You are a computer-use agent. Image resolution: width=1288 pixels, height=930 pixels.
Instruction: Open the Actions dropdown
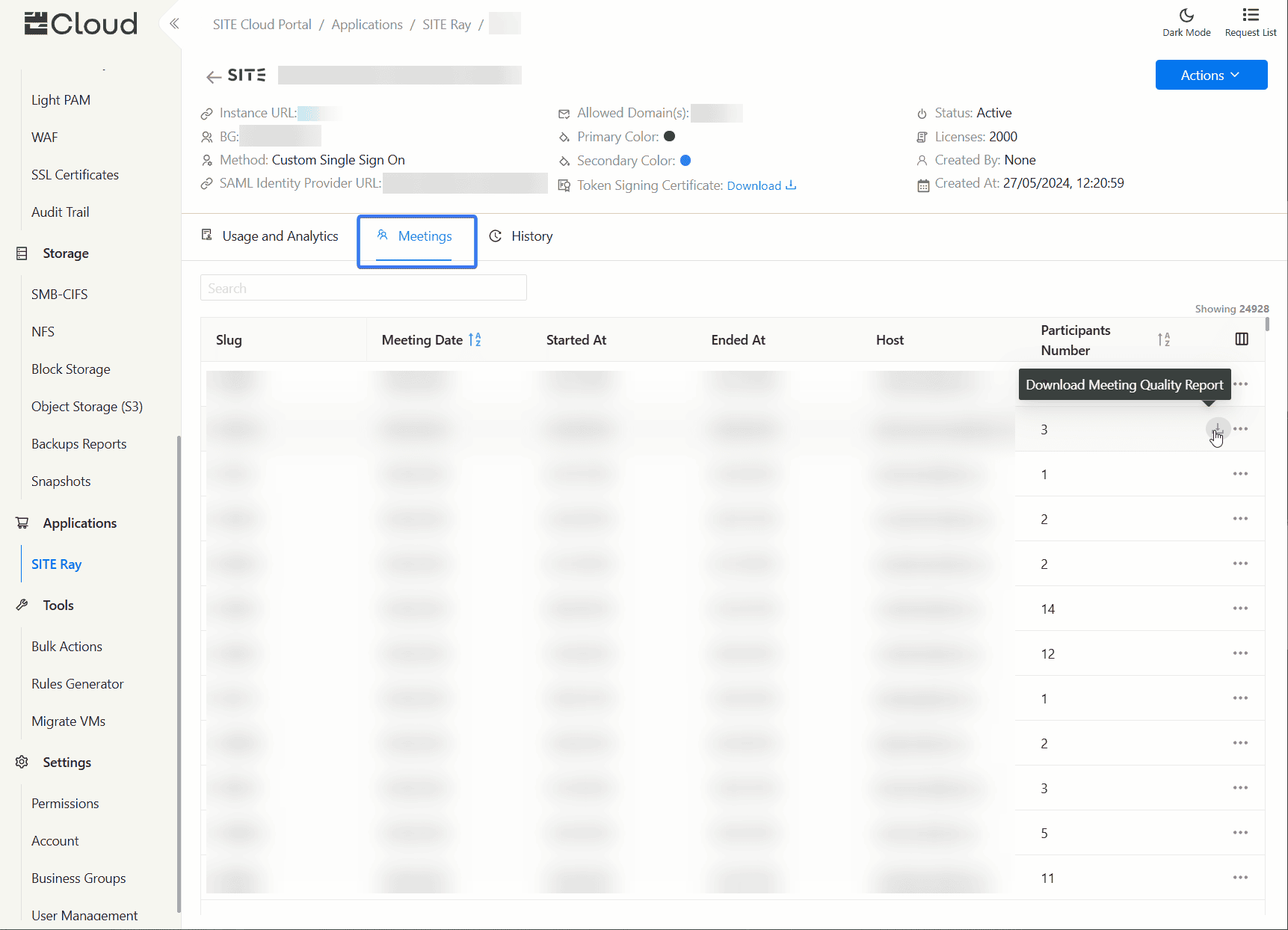pos(1210,75)
